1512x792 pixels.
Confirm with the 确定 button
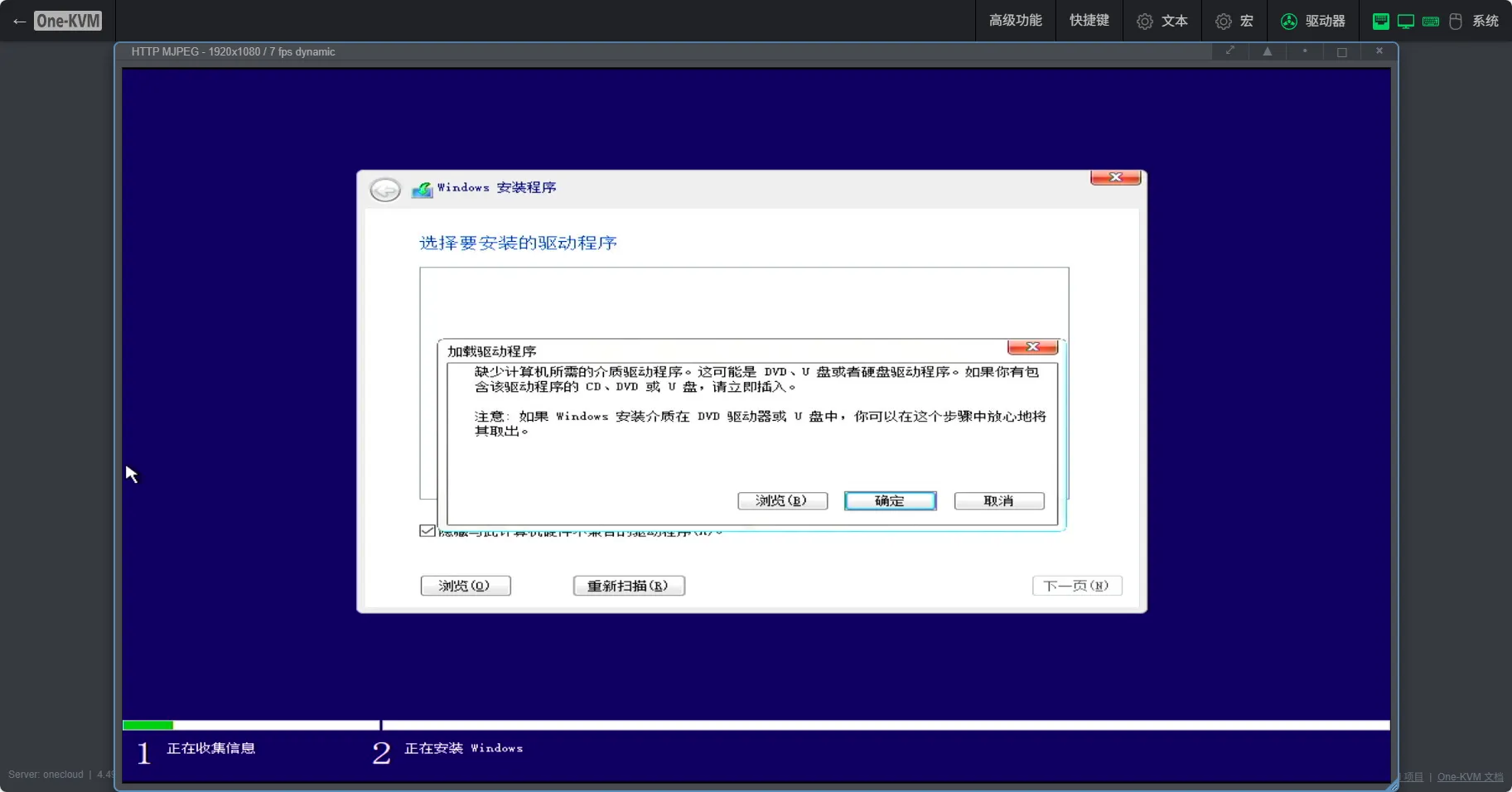coord(890,500)
